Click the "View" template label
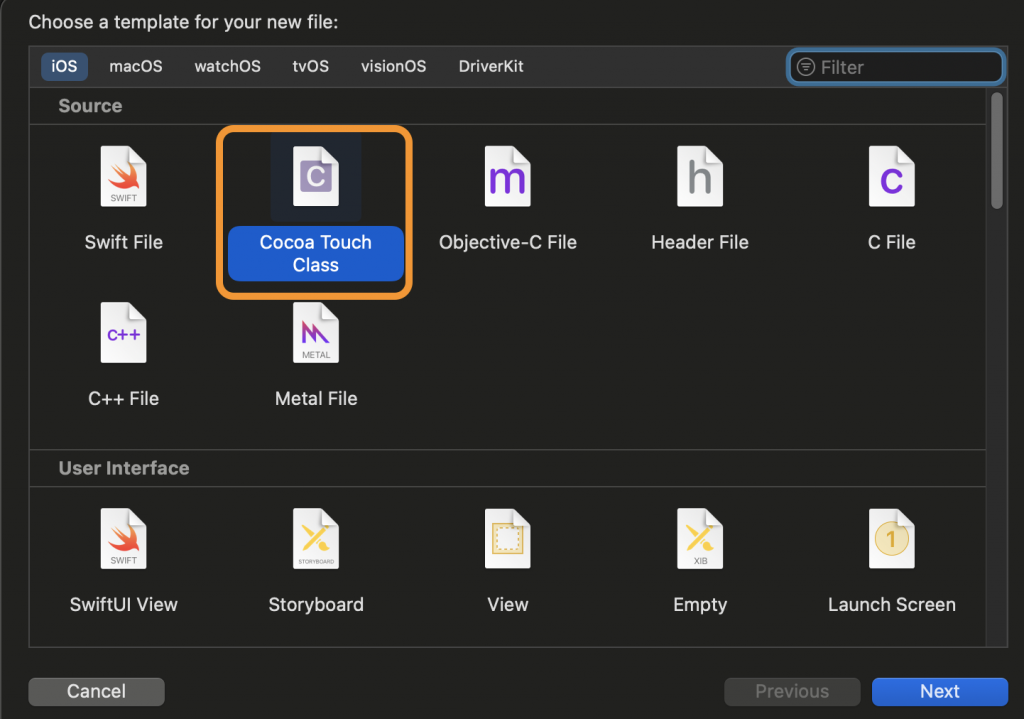 pos(507,605)
